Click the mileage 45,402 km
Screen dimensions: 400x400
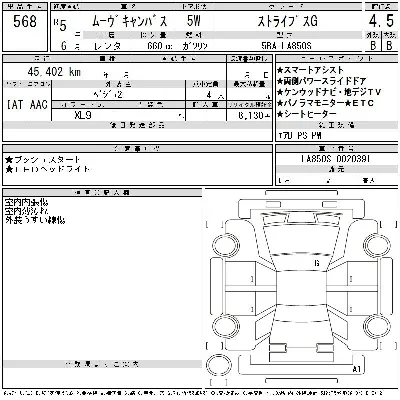pos(54,71)
